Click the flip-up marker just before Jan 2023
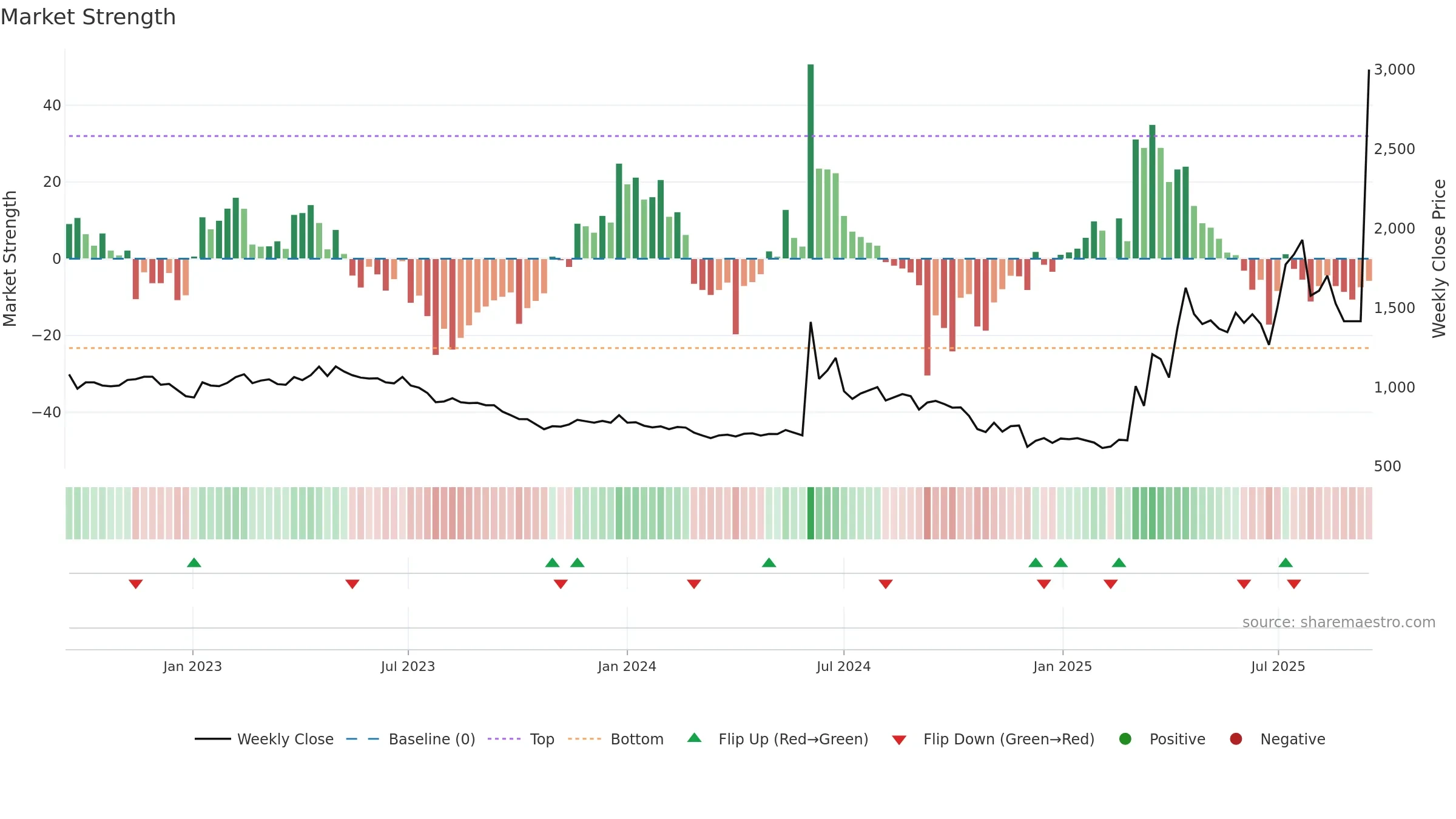Screen dimensions: 1456x819 pyautogui.click(x=194, y=562)
